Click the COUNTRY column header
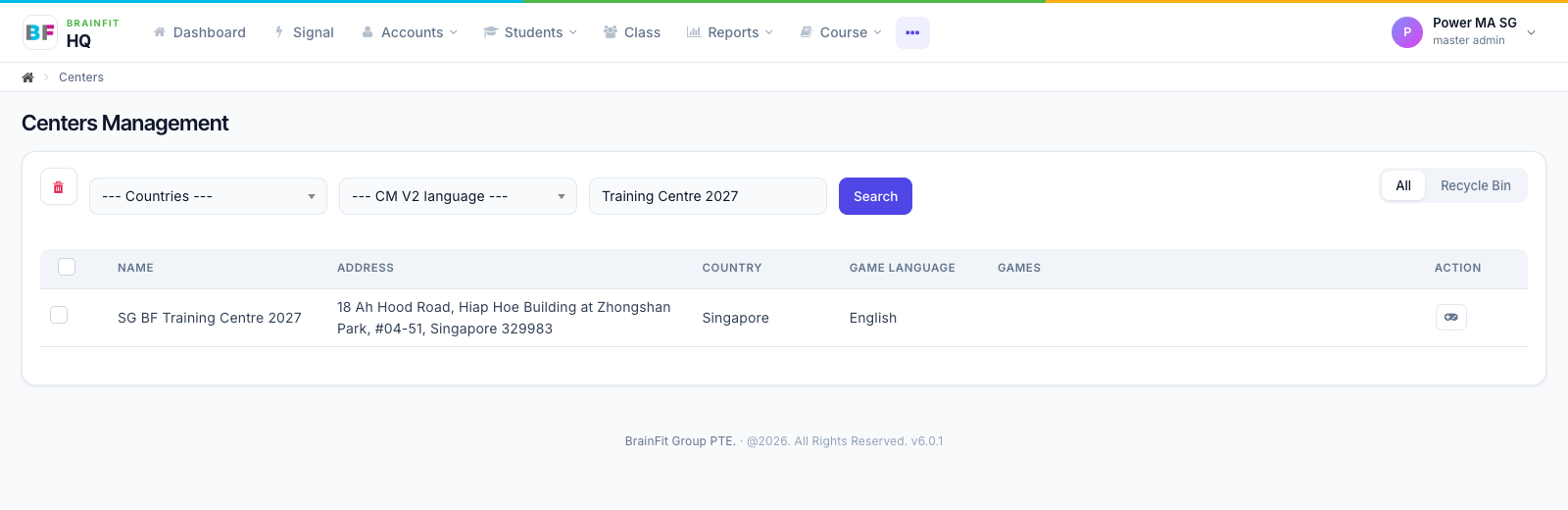 pos(732,268)
